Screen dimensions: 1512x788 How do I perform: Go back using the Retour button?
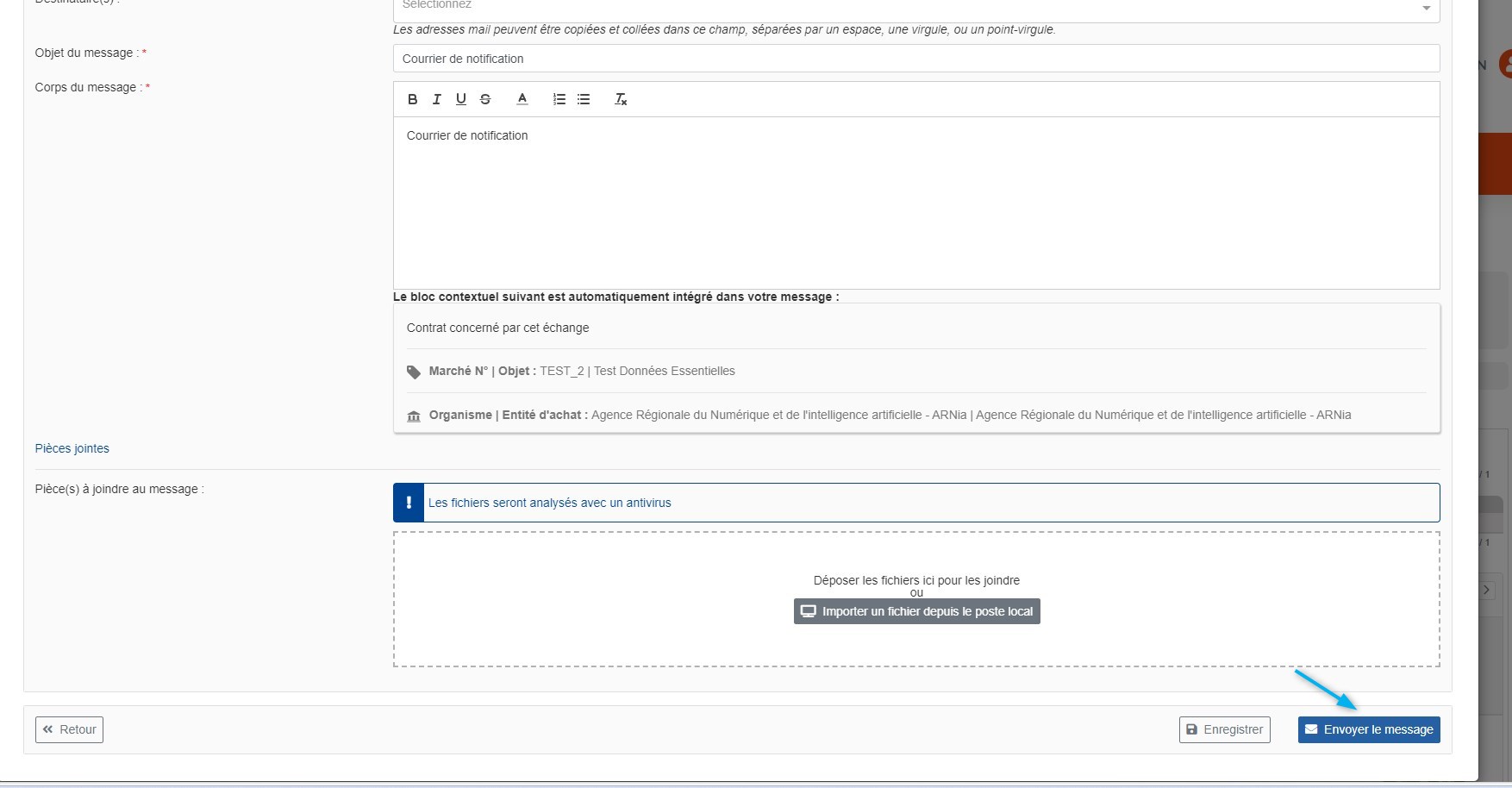point(69,729)
